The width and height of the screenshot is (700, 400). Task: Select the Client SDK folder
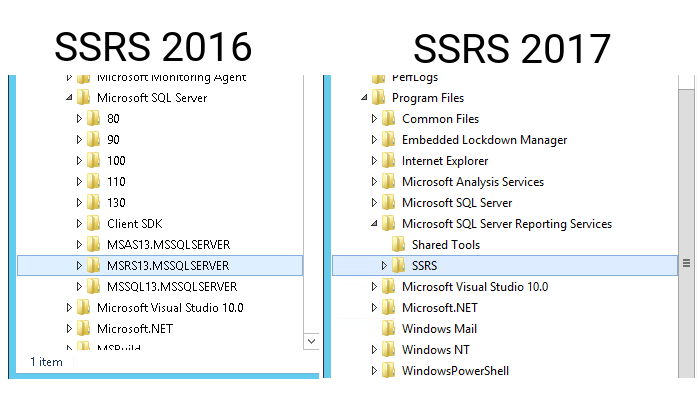[x=134, y=224]
